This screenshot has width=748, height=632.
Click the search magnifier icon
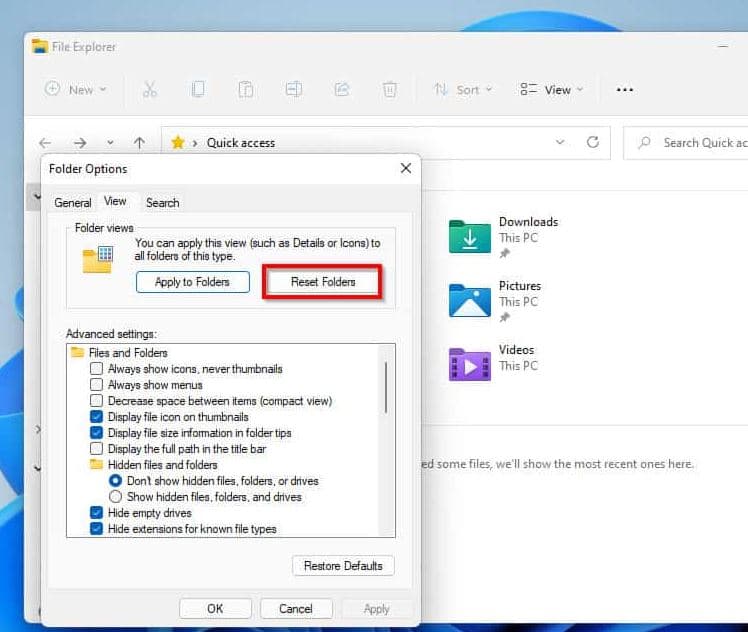point(644,142)
